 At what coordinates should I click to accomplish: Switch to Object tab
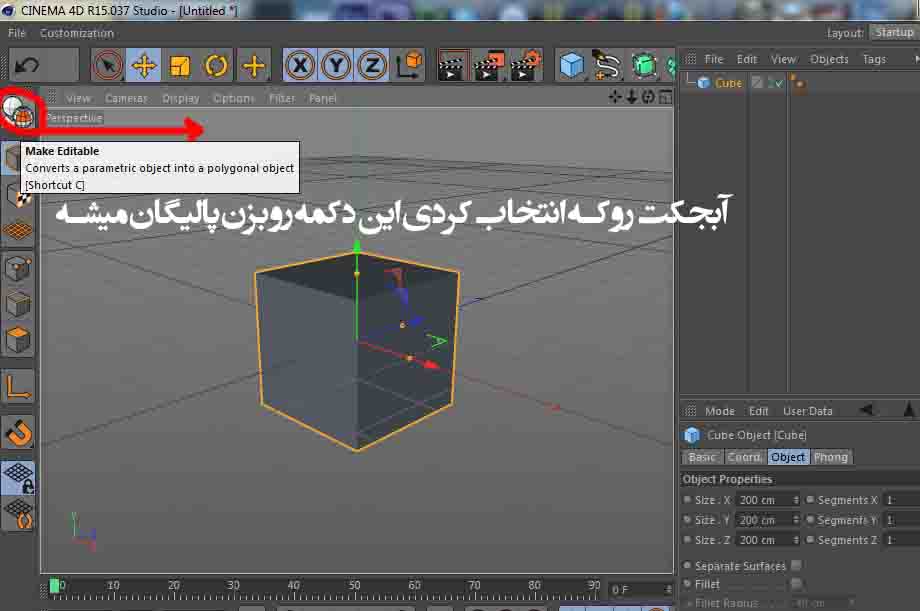788,457
